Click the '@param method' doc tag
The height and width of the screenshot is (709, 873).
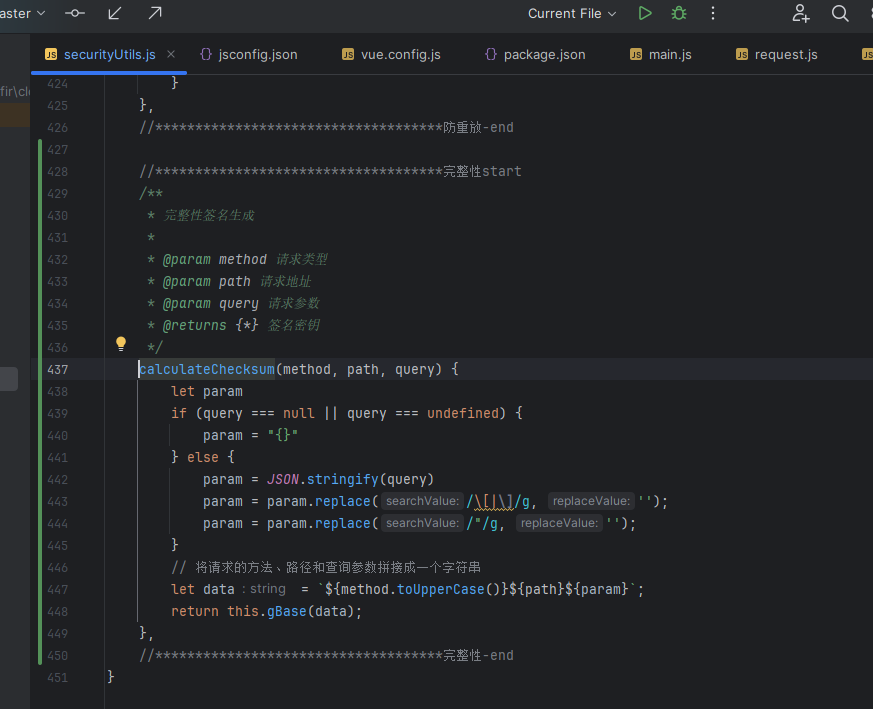214,260
